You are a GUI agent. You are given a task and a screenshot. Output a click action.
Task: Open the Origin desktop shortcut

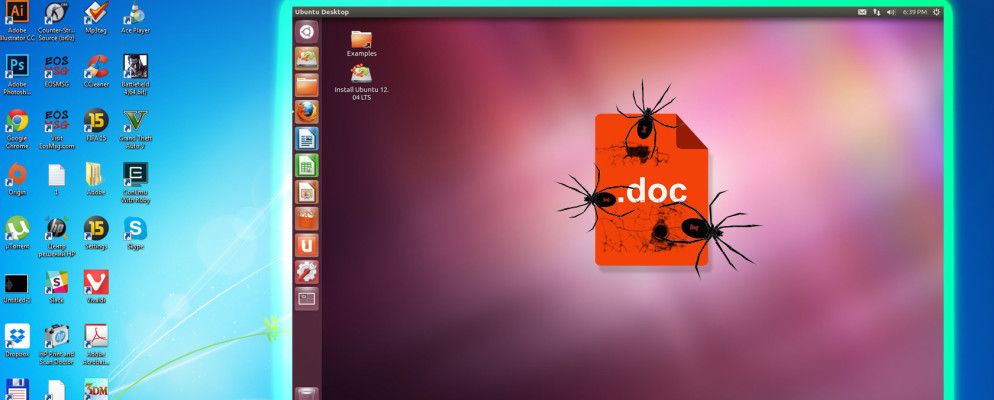pos(17,179)
